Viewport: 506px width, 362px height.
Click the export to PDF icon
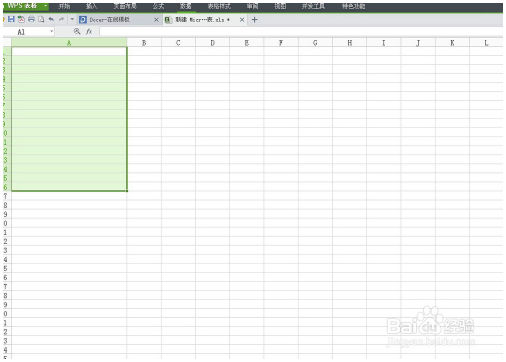[x=21, y=19]
